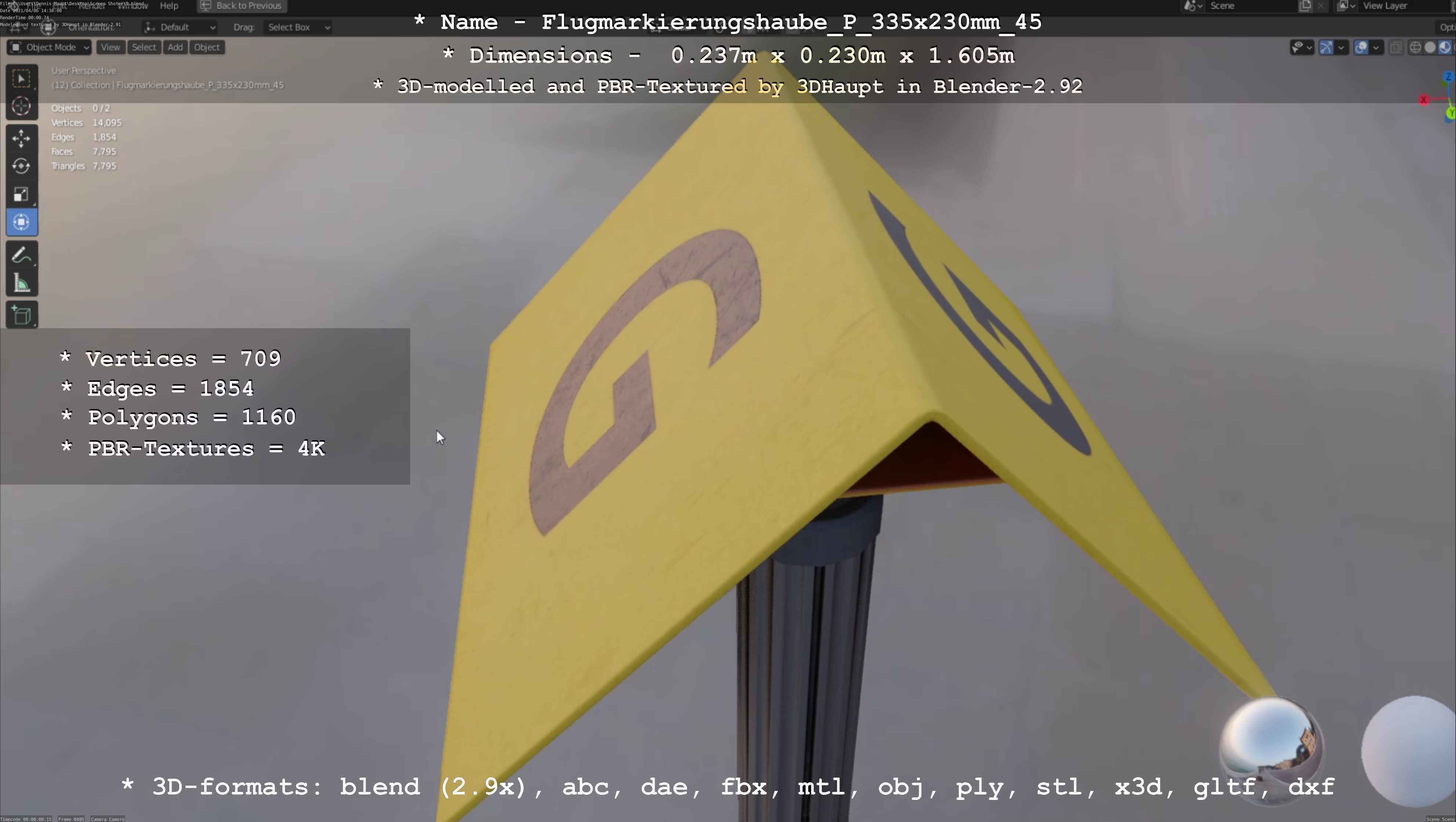Select the Select Box tool
Screen dimensions: 1456x822
[x=21, y=78]
